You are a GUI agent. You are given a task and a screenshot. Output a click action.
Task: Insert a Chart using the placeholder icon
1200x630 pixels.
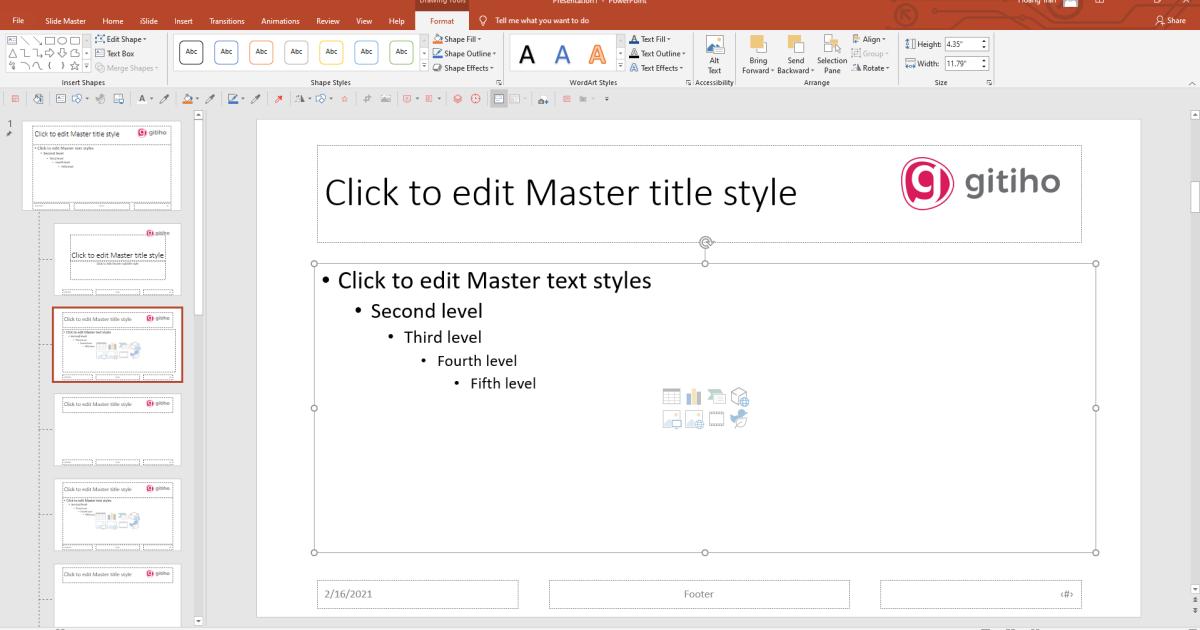coord(694,395)
